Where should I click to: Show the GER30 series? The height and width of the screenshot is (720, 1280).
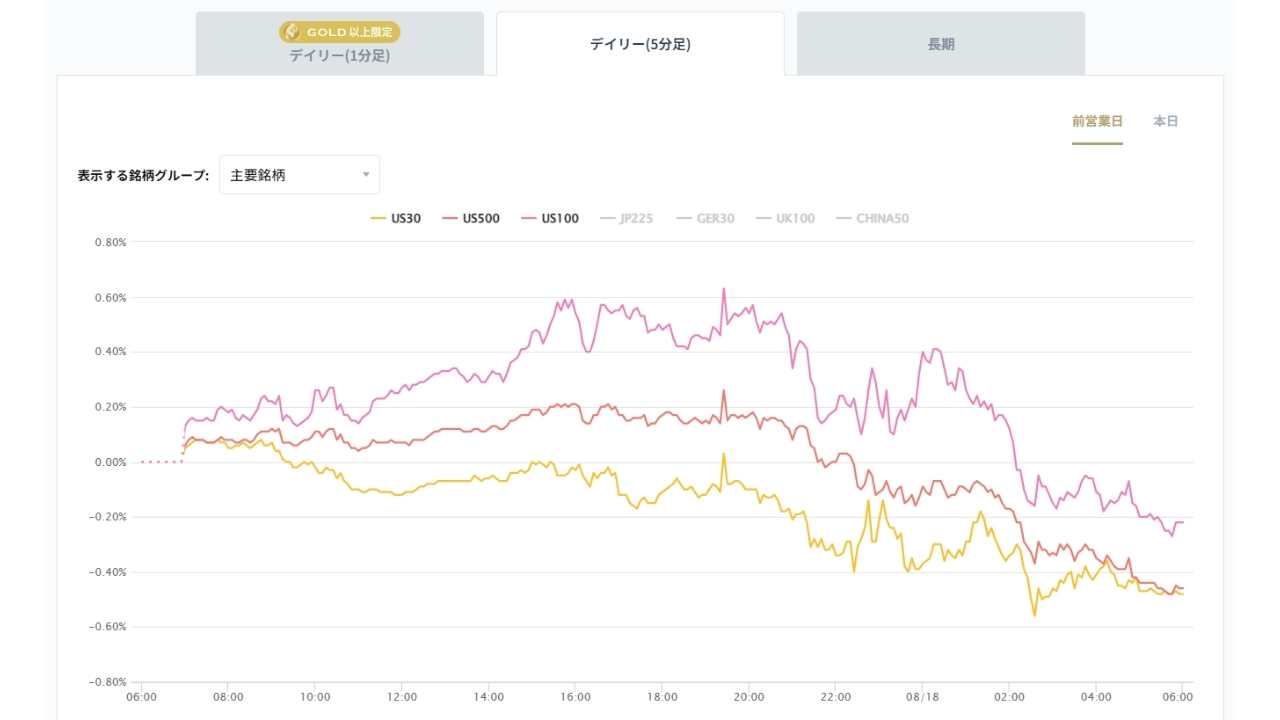tap(705, 218)
